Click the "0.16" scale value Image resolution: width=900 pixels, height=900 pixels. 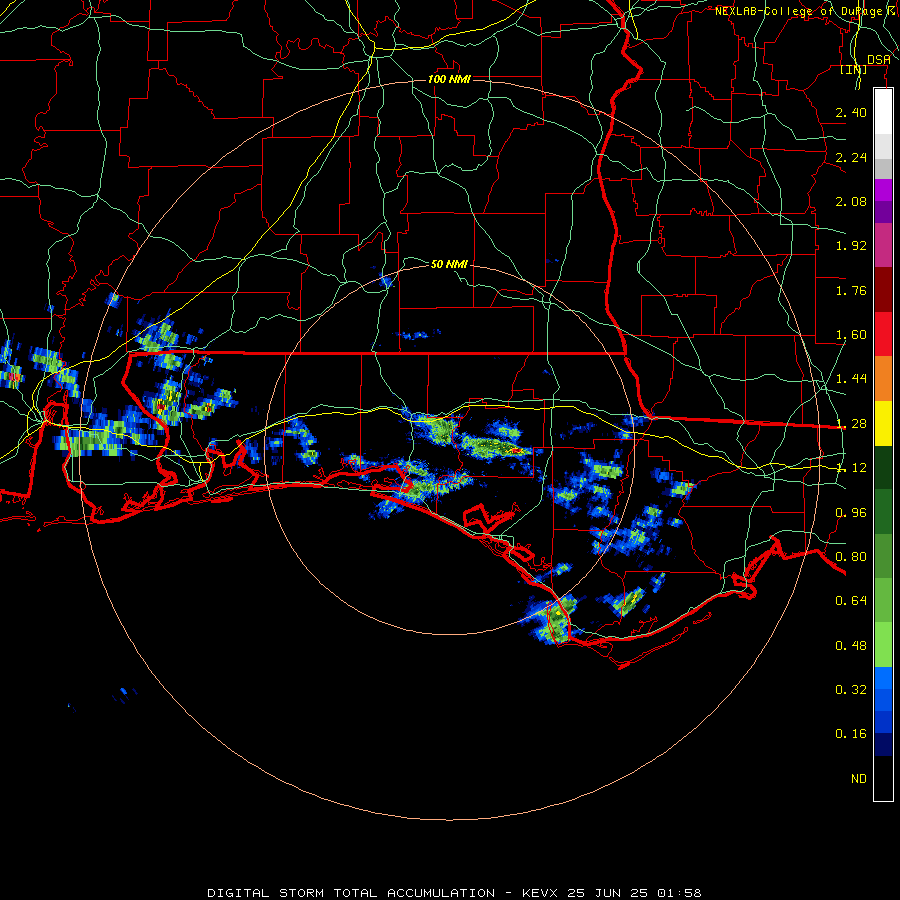pyautogui.click(x=851, y=734)
